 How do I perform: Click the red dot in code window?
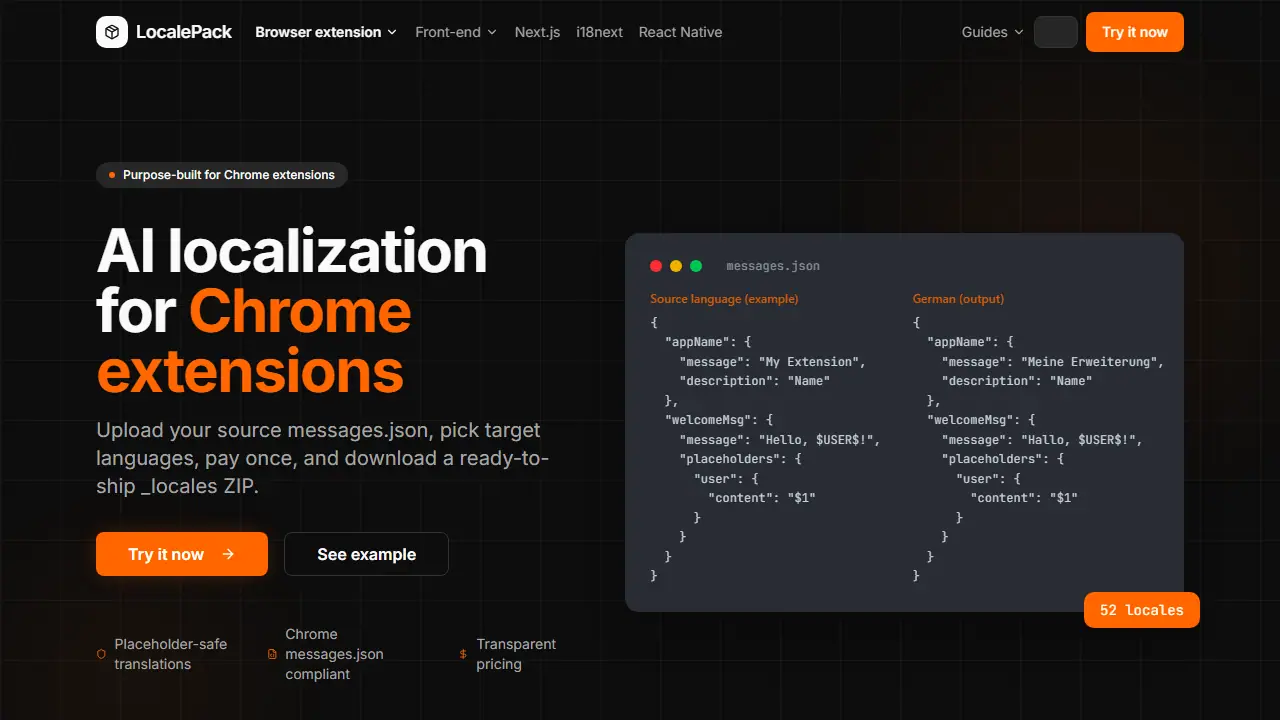pos(656,266)
